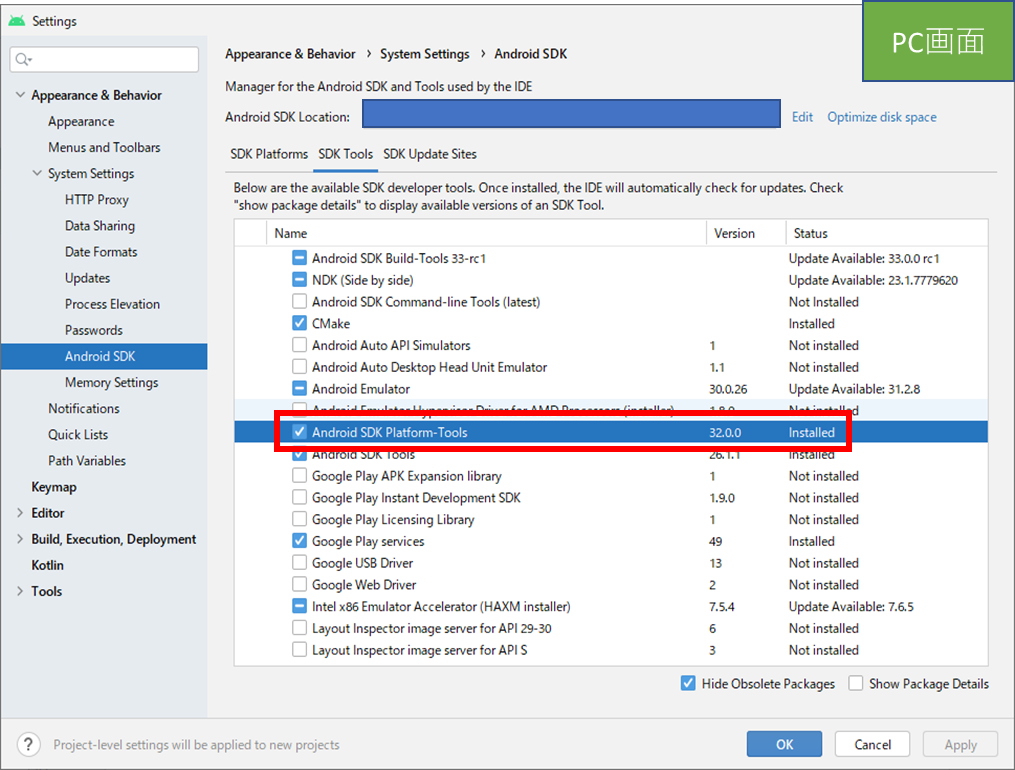Open Date Formats settings
The width and height of the screenshot is (1015, 770).
pos(101,252)
